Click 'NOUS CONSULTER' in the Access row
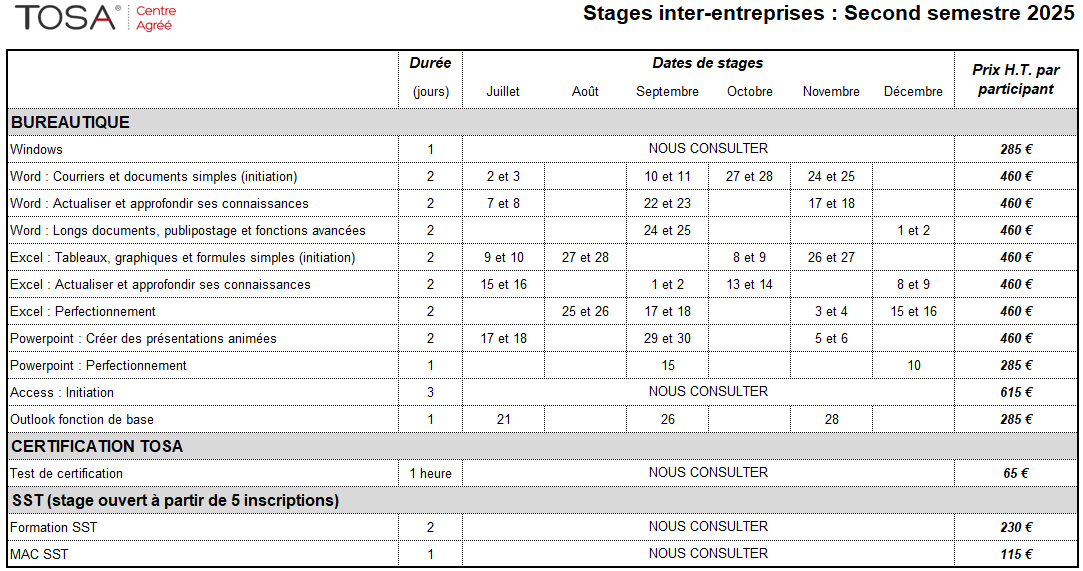This screenshot has height=571, width=1083. [708, 391]
